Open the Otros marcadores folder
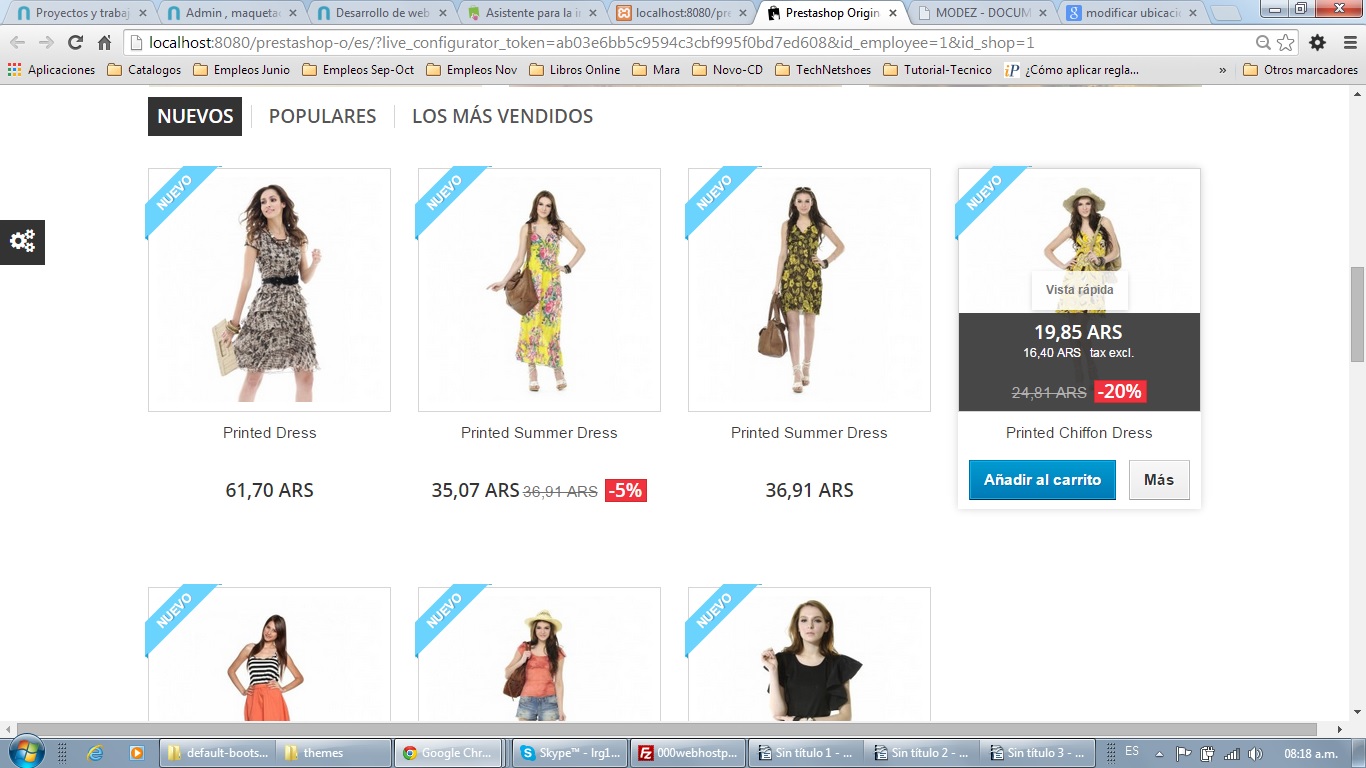 point(1300,70)
